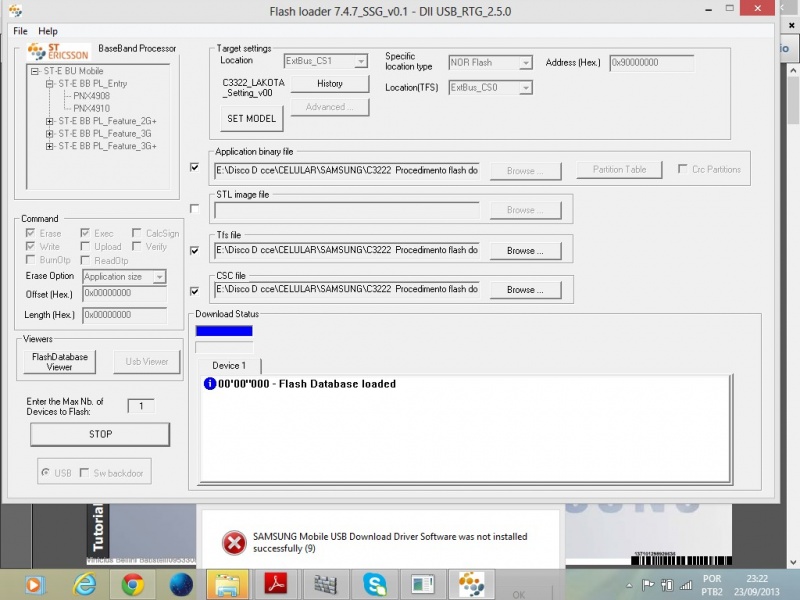Click the Partition Table button

click(619, 169)
